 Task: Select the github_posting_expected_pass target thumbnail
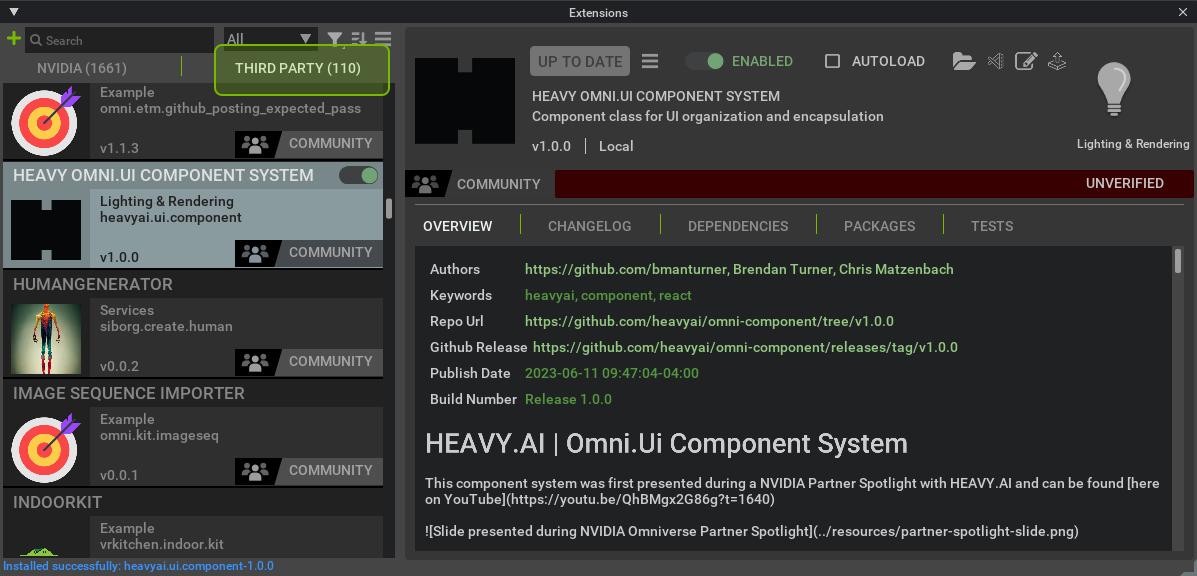46,121
